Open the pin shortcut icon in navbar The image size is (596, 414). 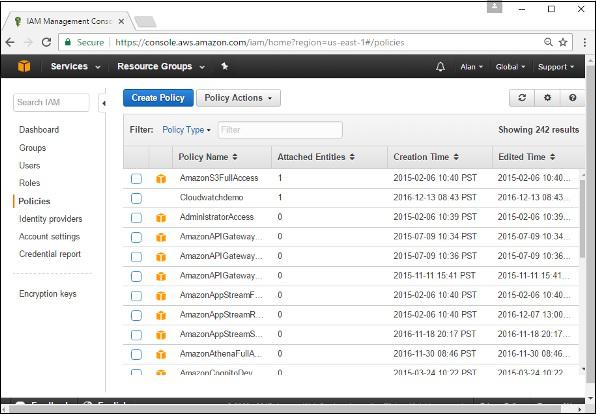[x=225, y=66]
